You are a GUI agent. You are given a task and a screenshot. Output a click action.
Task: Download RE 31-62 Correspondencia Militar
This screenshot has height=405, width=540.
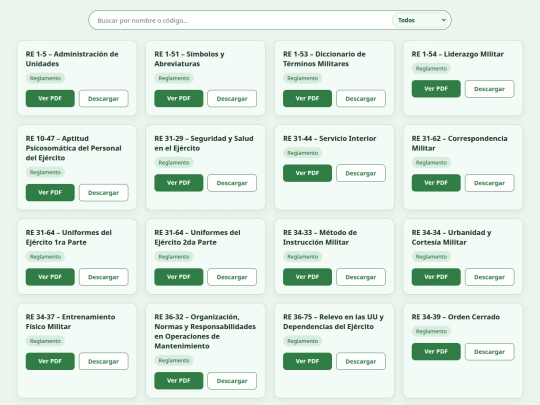pyautogui.click(x=490, y=183)
